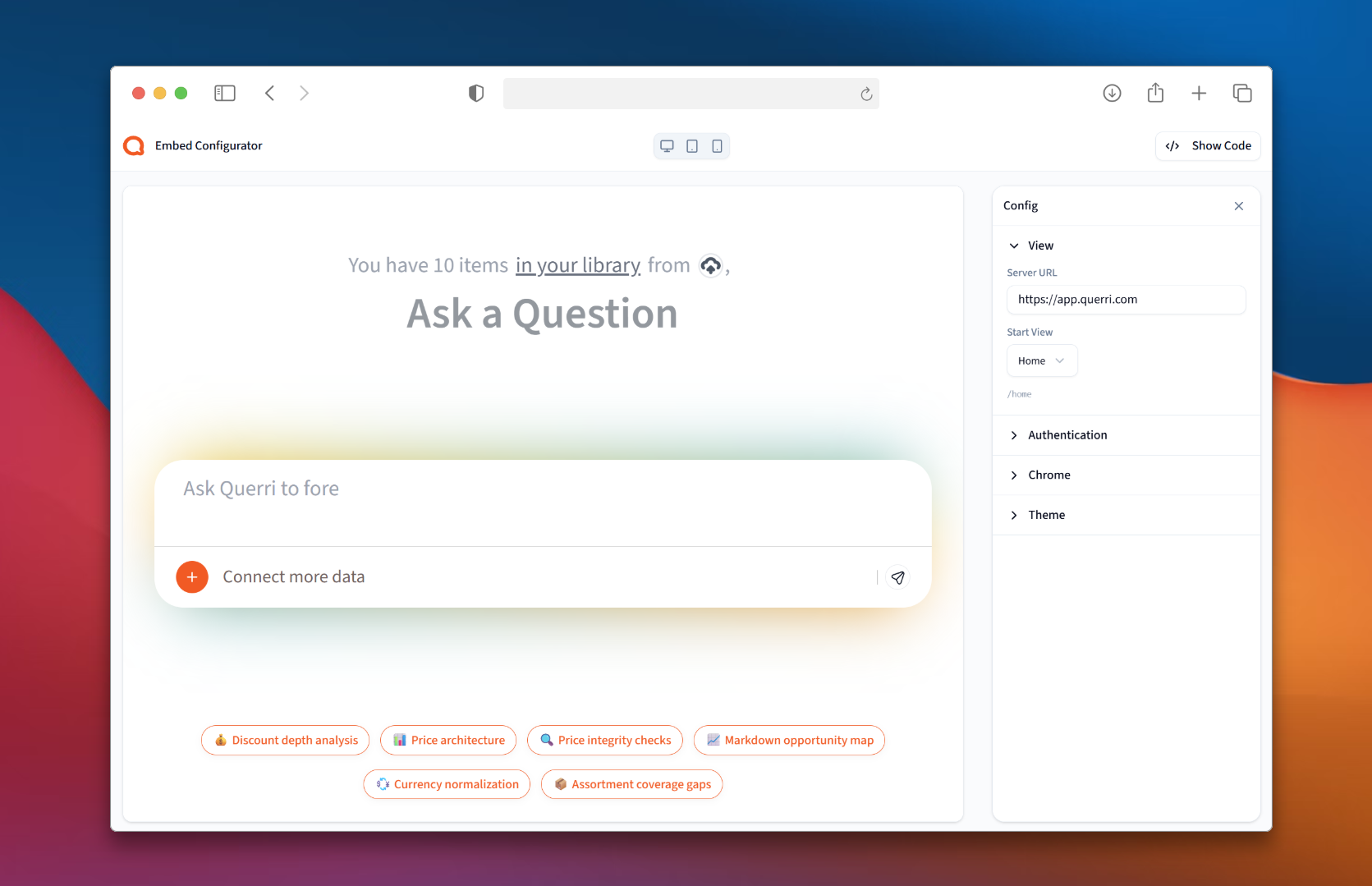Select Price architecture suggestion chip
Screen dimensions: 1372x886
pyautogui.click(x=448, y=741)
